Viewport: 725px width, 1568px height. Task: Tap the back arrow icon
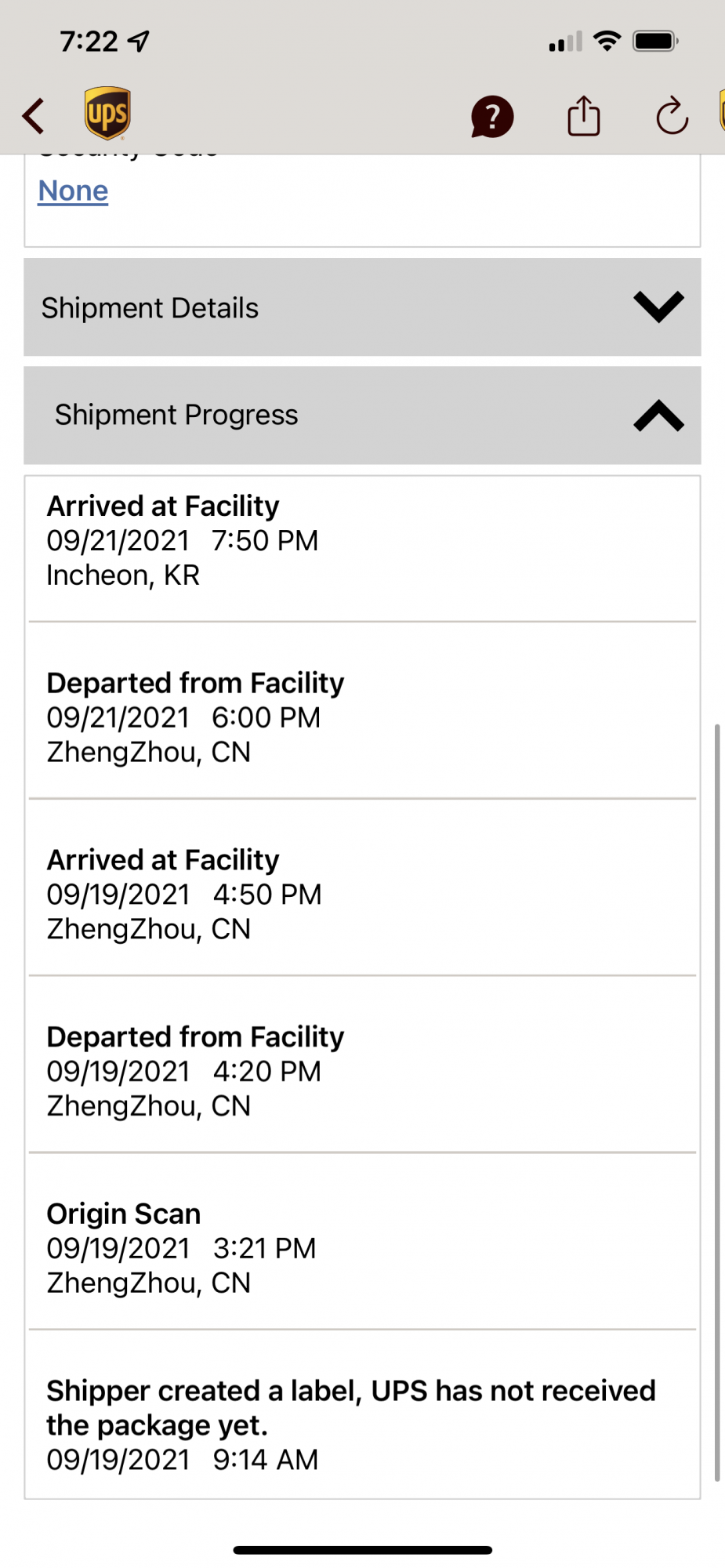pos(33,116)
